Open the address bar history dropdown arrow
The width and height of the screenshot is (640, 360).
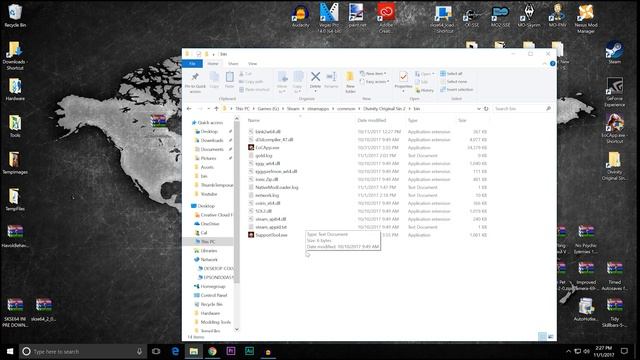click(478, 109)
